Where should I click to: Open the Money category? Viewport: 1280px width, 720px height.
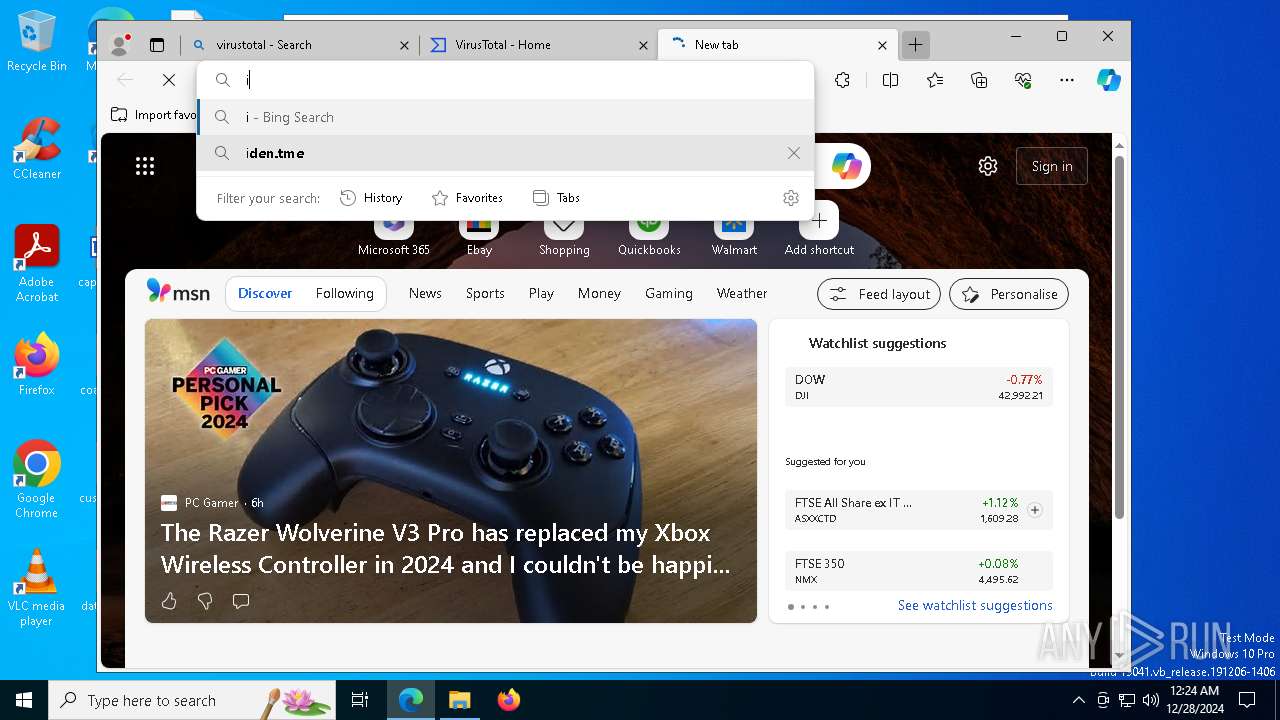tap(599, 293)
